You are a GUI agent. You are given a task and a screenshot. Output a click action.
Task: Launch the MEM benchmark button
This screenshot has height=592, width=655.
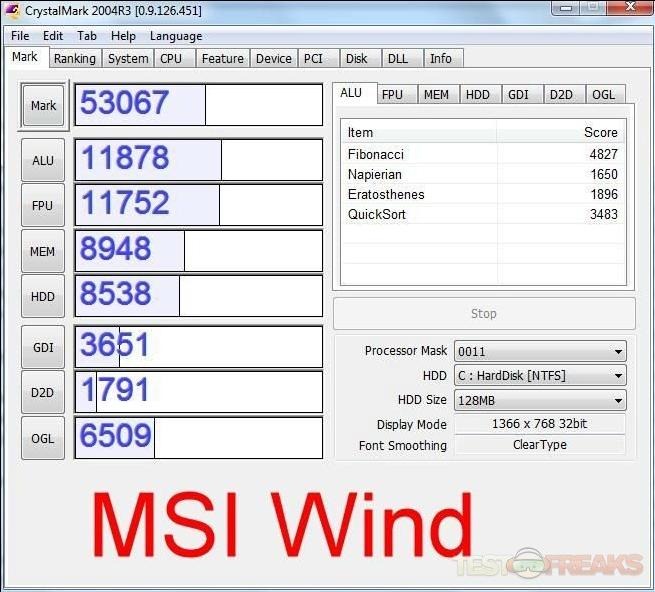[x=43, y=252]
